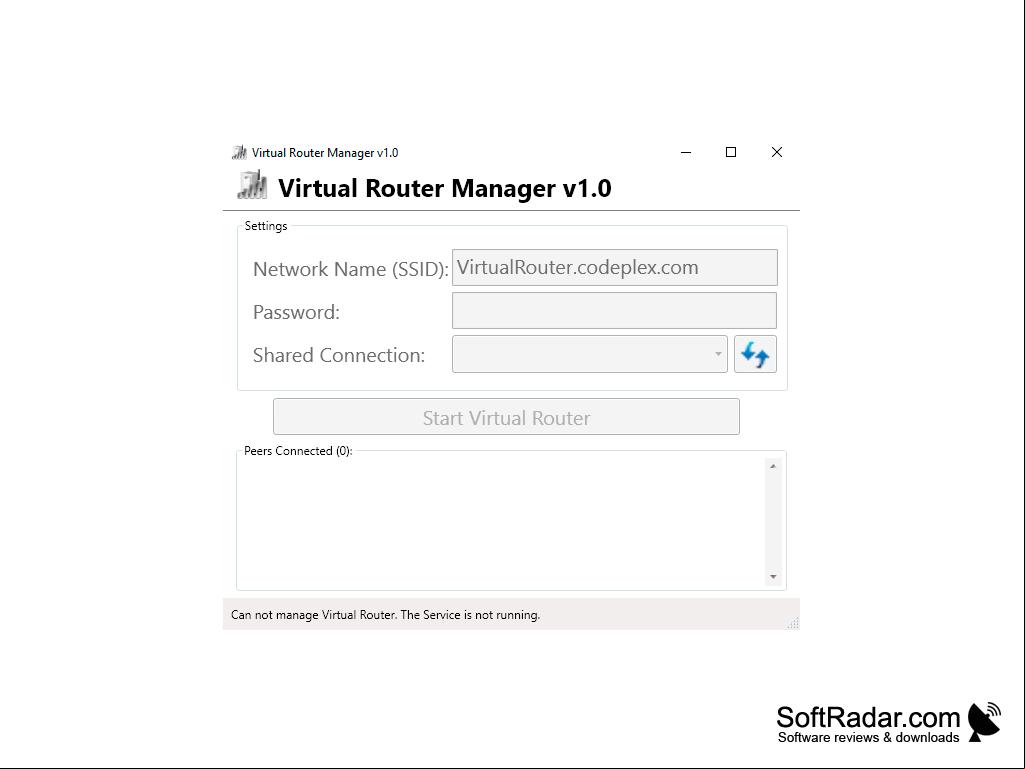Click the small app icon in title bar

(x=239, y=152)
